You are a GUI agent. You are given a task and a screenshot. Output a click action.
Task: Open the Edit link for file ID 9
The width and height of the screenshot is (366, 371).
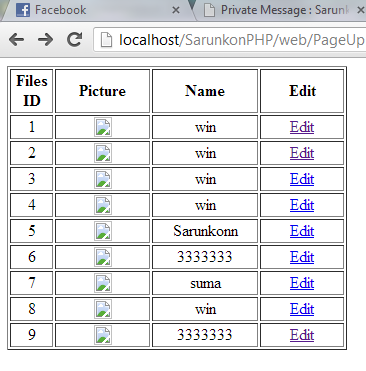pyautogui.click(x=302, y=335)
